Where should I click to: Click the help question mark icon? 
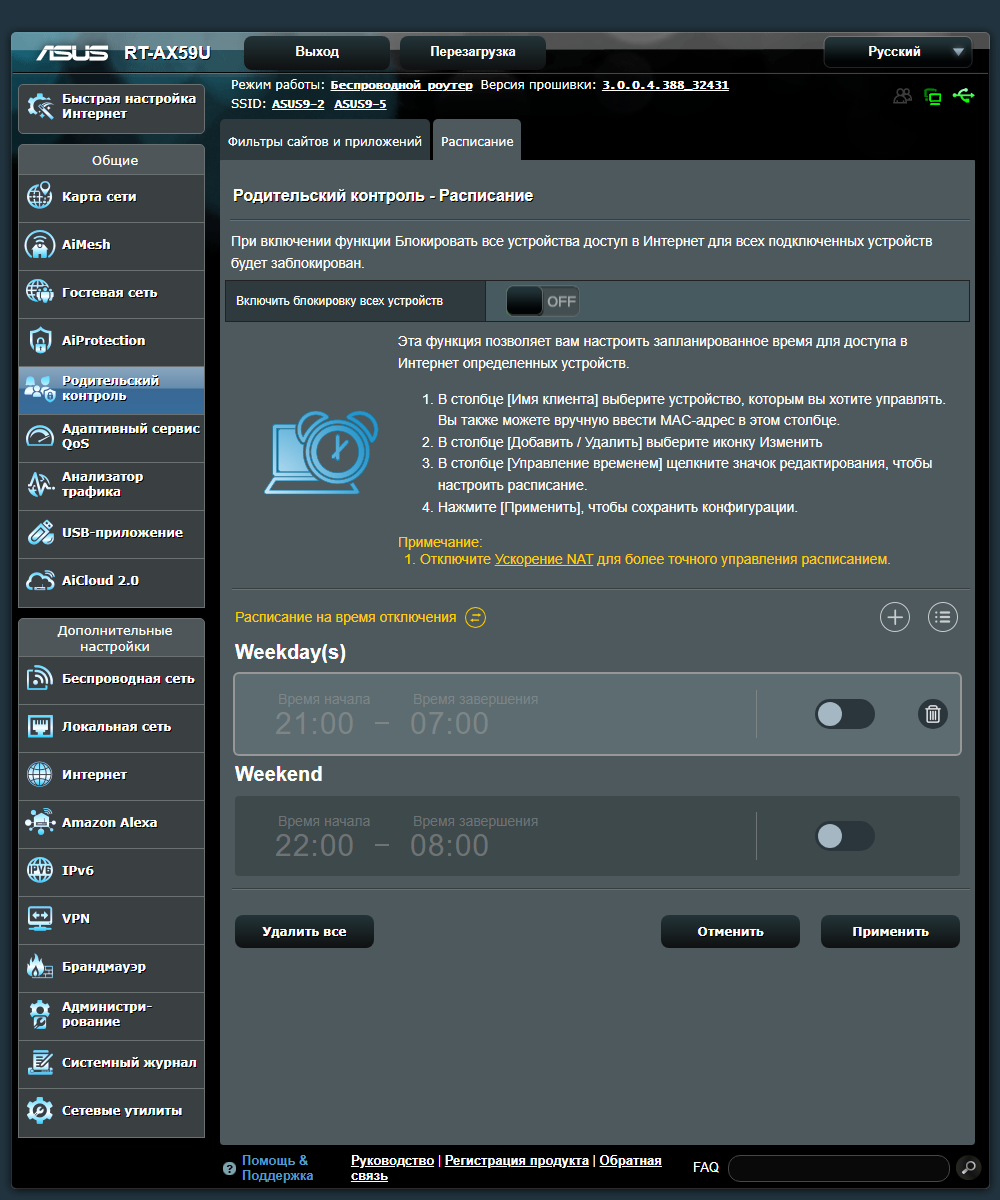[230, 1167]
